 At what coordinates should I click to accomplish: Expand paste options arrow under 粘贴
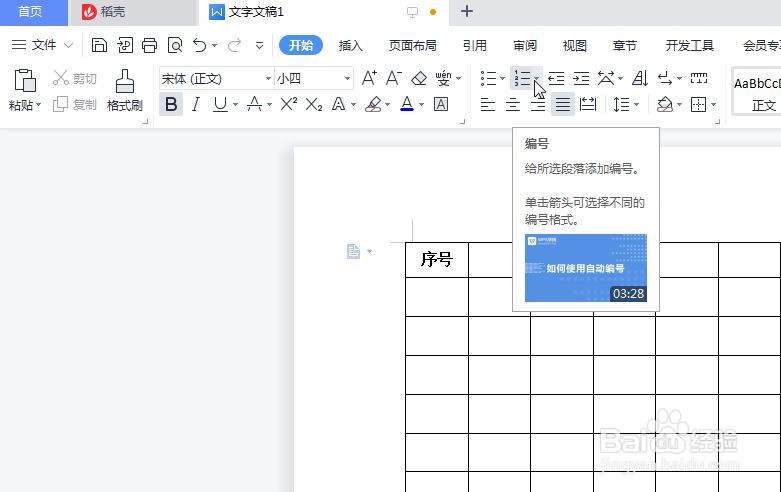(38, 105)
